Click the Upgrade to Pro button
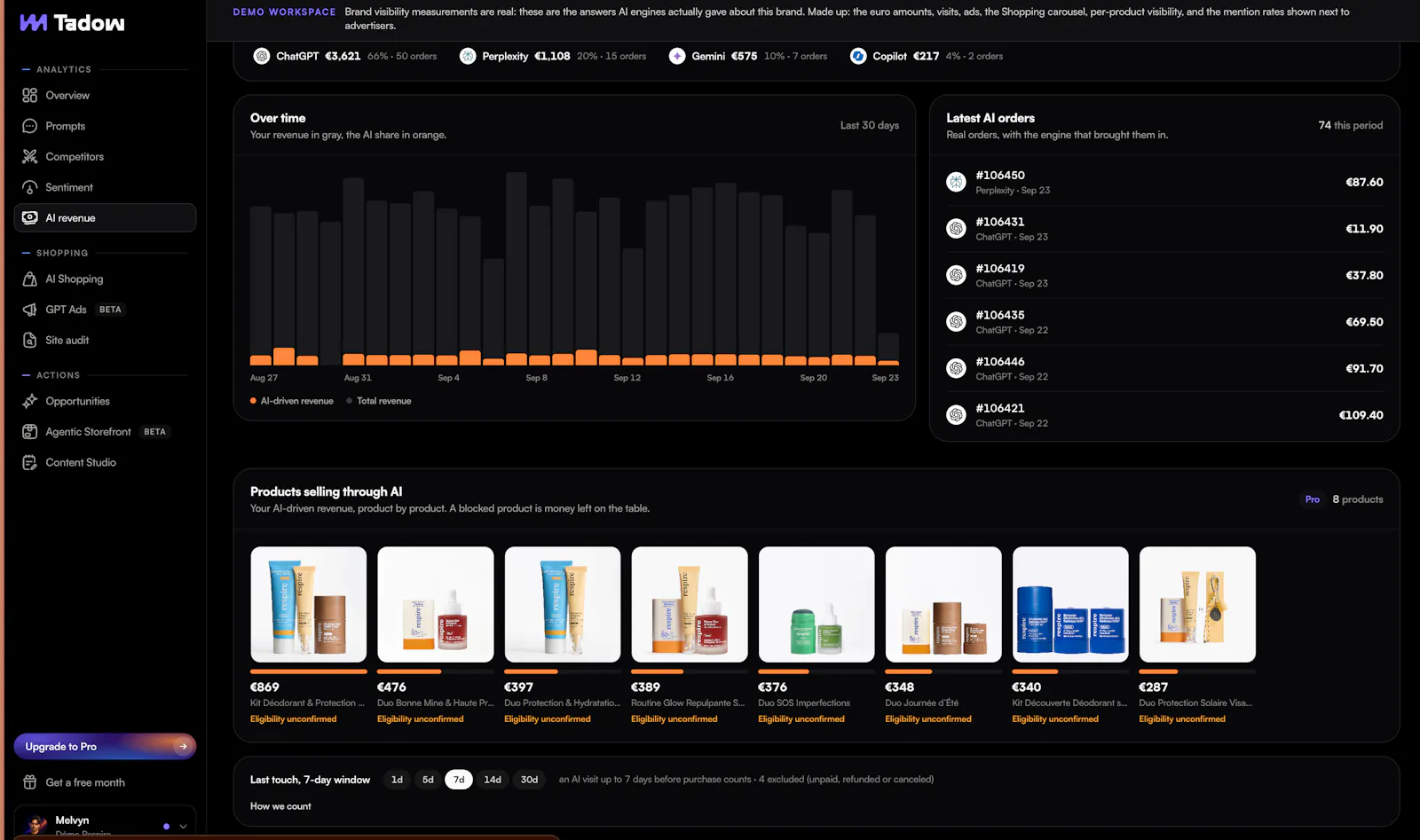The height and width of the screenshot is (840, 1420). (x=105, y=746)
